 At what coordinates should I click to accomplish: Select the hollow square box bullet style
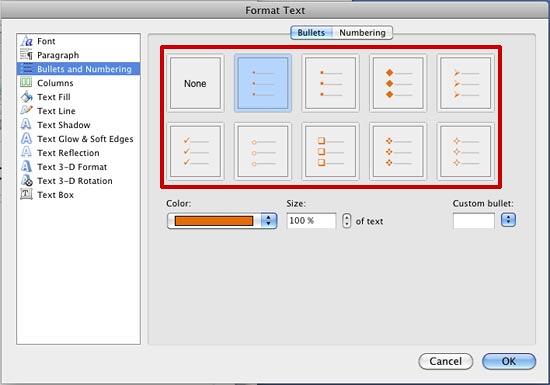pyautogui.click(x=330, y=151)
